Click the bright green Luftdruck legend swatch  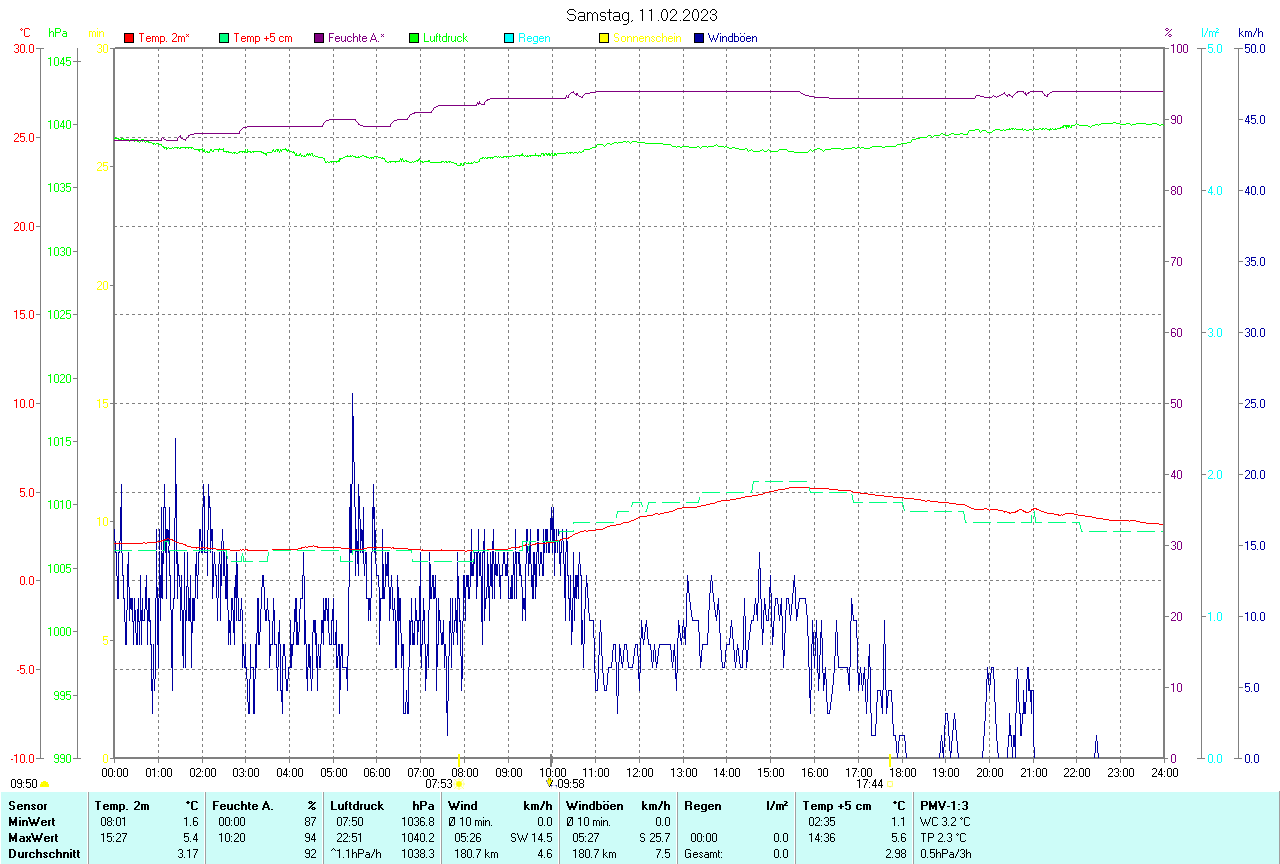[414, 38]
